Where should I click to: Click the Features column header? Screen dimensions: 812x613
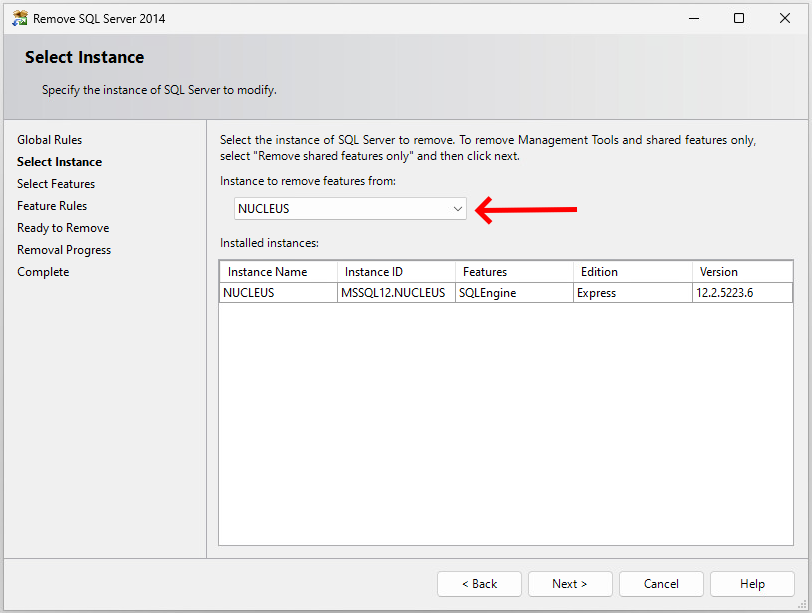coord(485,272)
